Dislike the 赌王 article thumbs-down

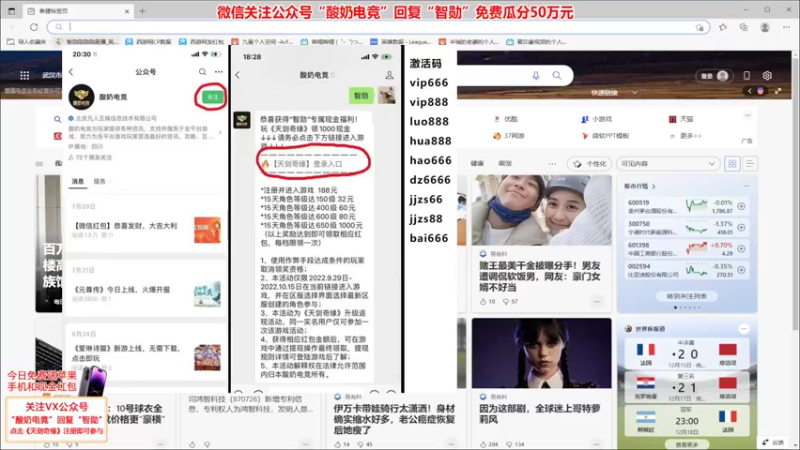(506, 302)
